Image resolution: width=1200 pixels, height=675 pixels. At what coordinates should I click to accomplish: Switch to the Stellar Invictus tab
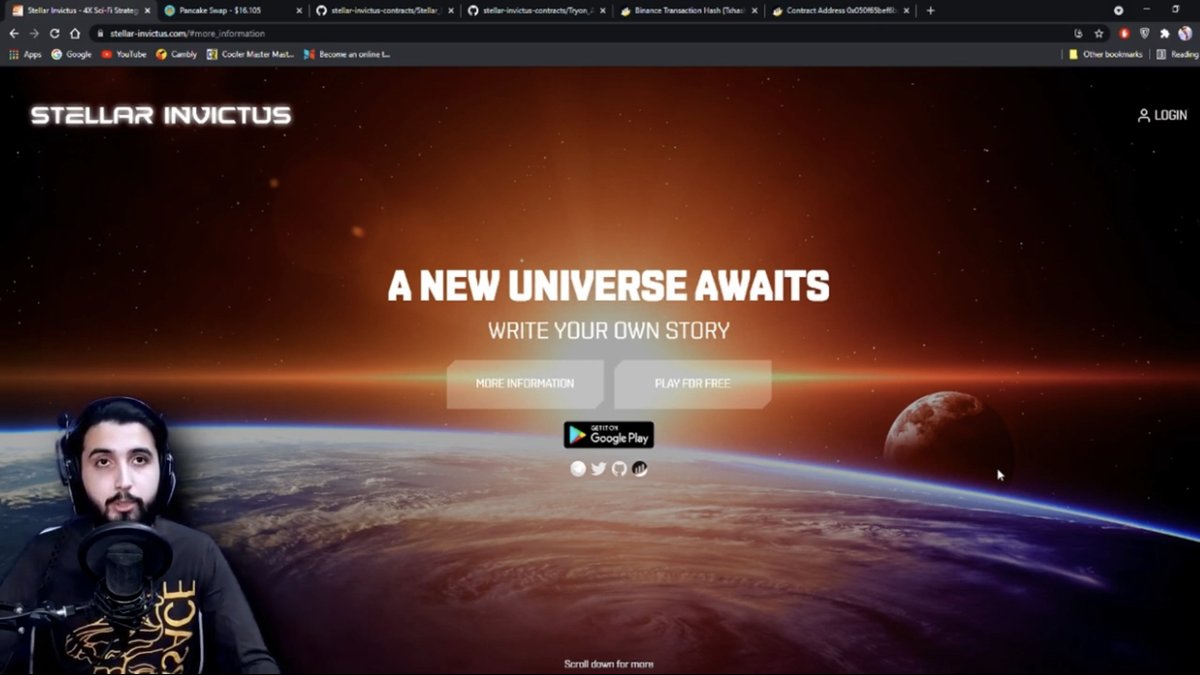80,10
